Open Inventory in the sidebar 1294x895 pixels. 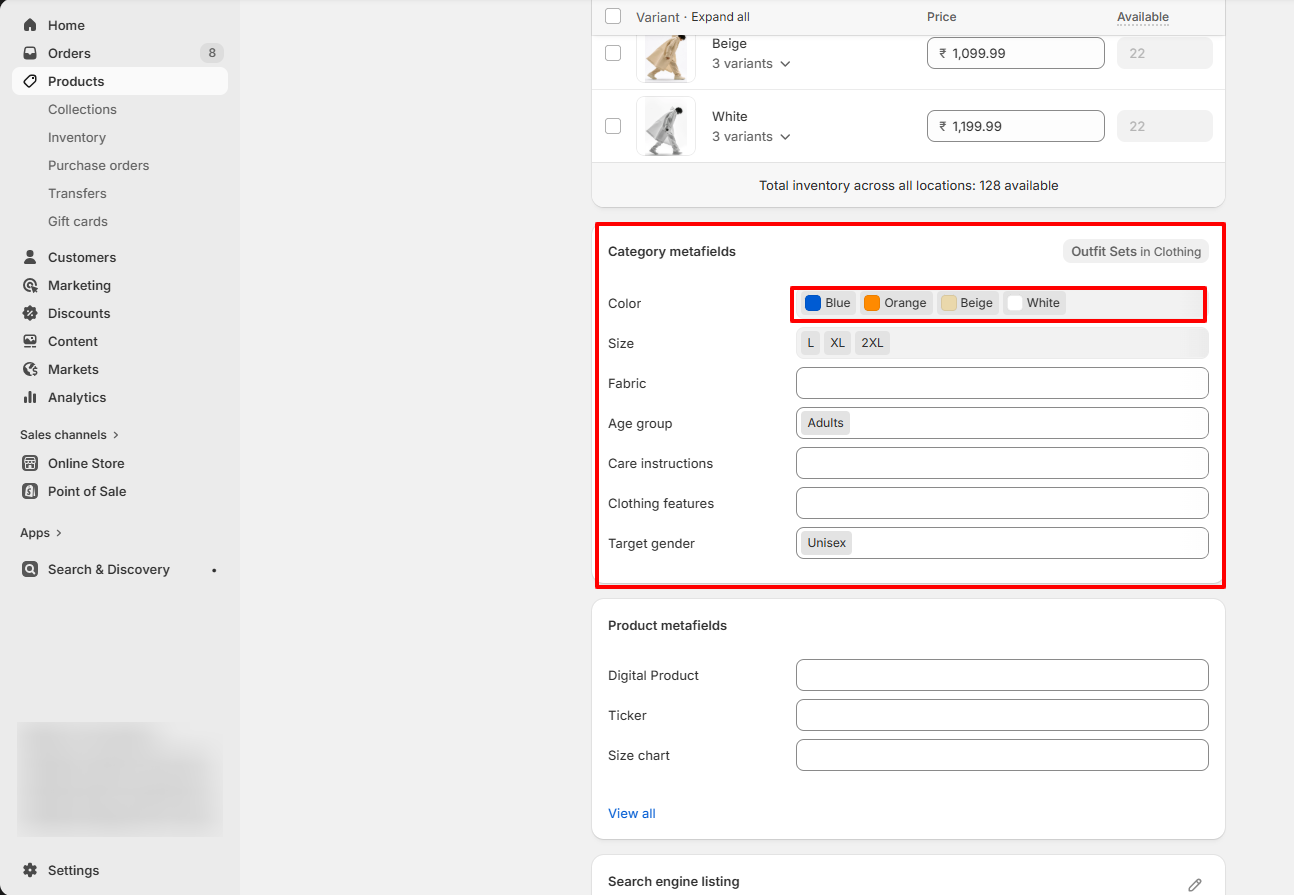77,137
